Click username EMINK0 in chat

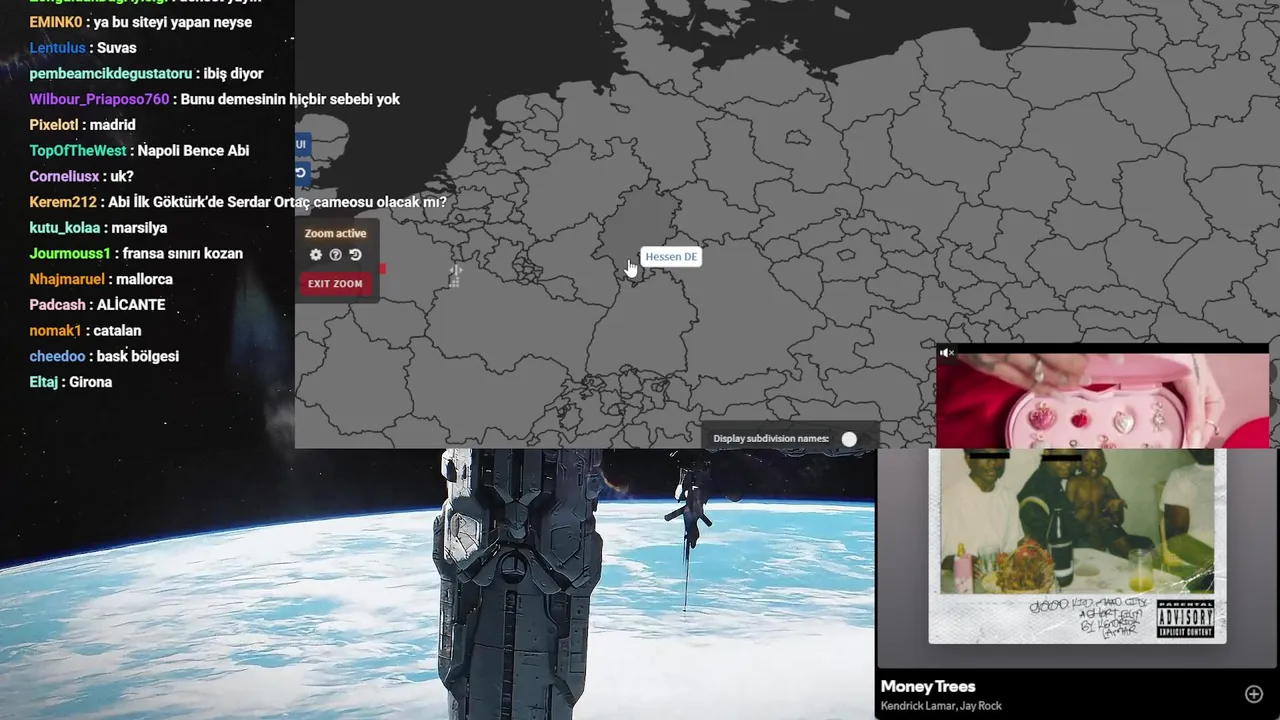(x=56, y=22)
